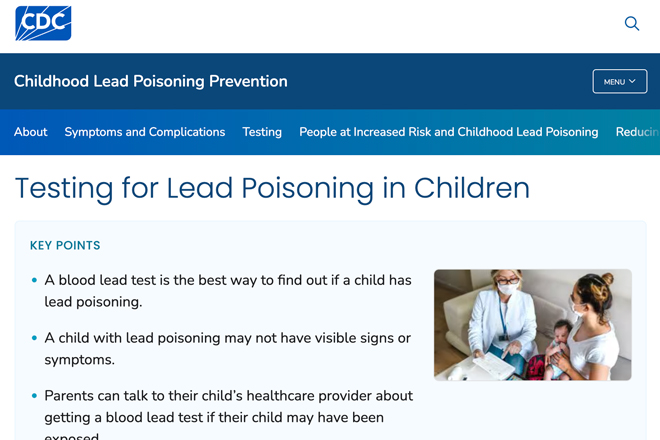This screenshot has height=440, width=660.
Task: Click the healthcare provider bullet text
Action: [229, 415]
